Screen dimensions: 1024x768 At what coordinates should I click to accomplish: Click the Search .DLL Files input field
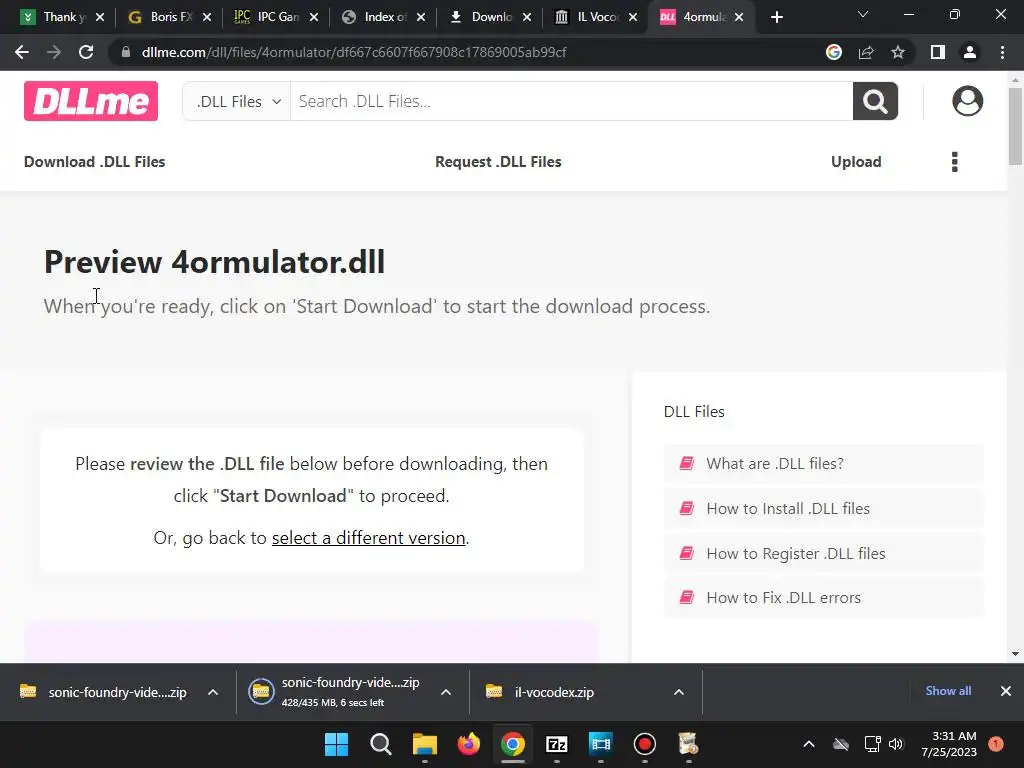pyautogui.click(x=571, y=101)
